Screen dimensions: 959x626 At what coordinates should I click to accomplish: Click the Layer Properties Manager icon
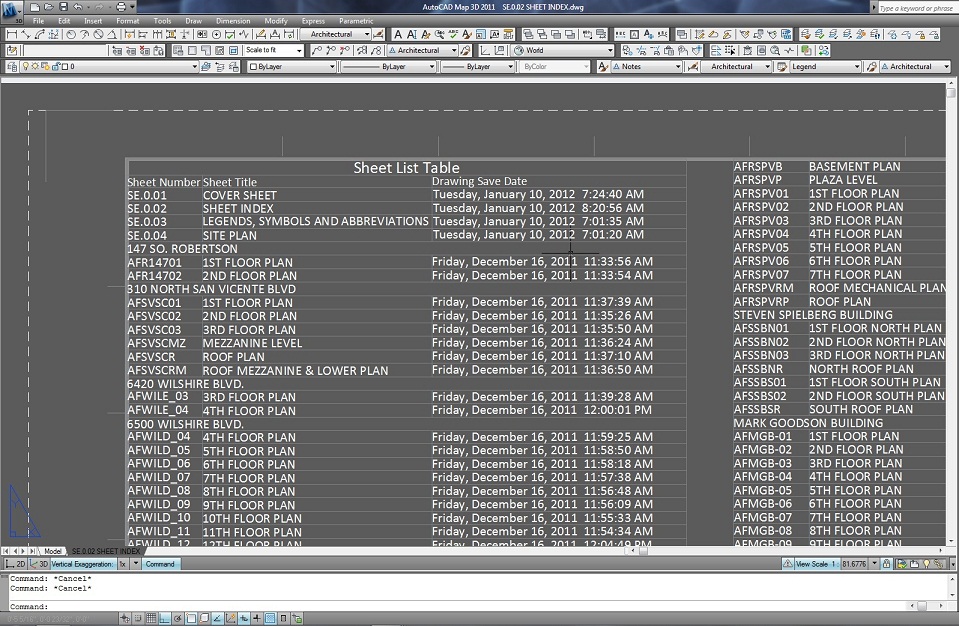12,66
